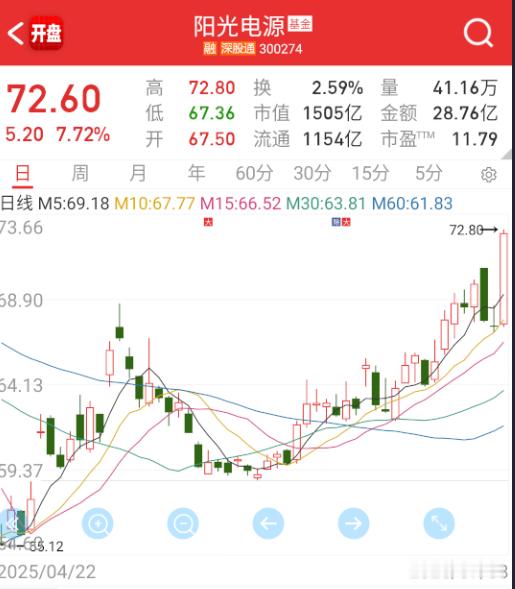Switch to the 60分 chart tab

click(x=254, y=174)
